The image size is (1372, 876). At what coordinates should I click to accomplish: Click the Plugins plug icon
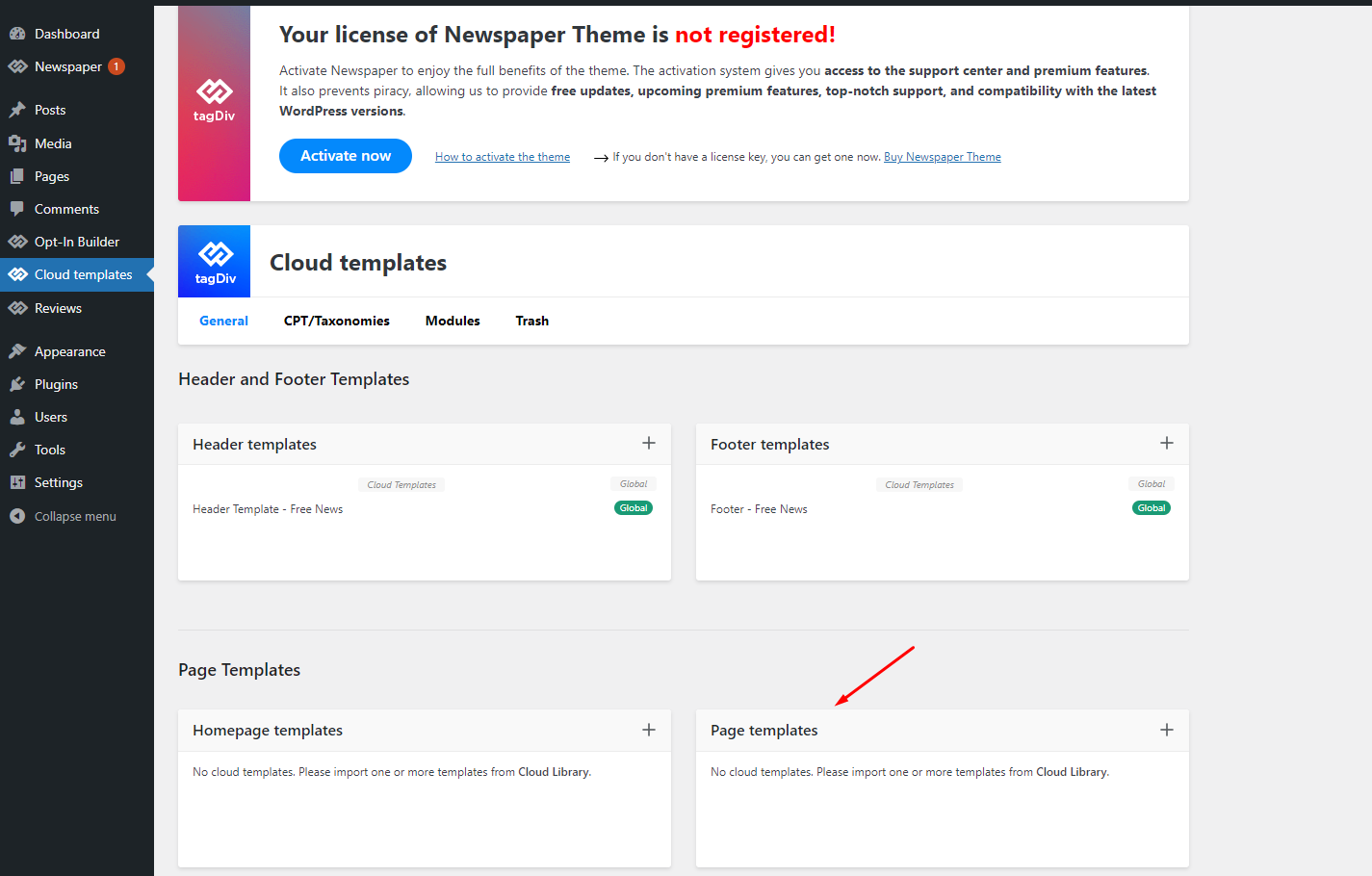tap(17, 384)
